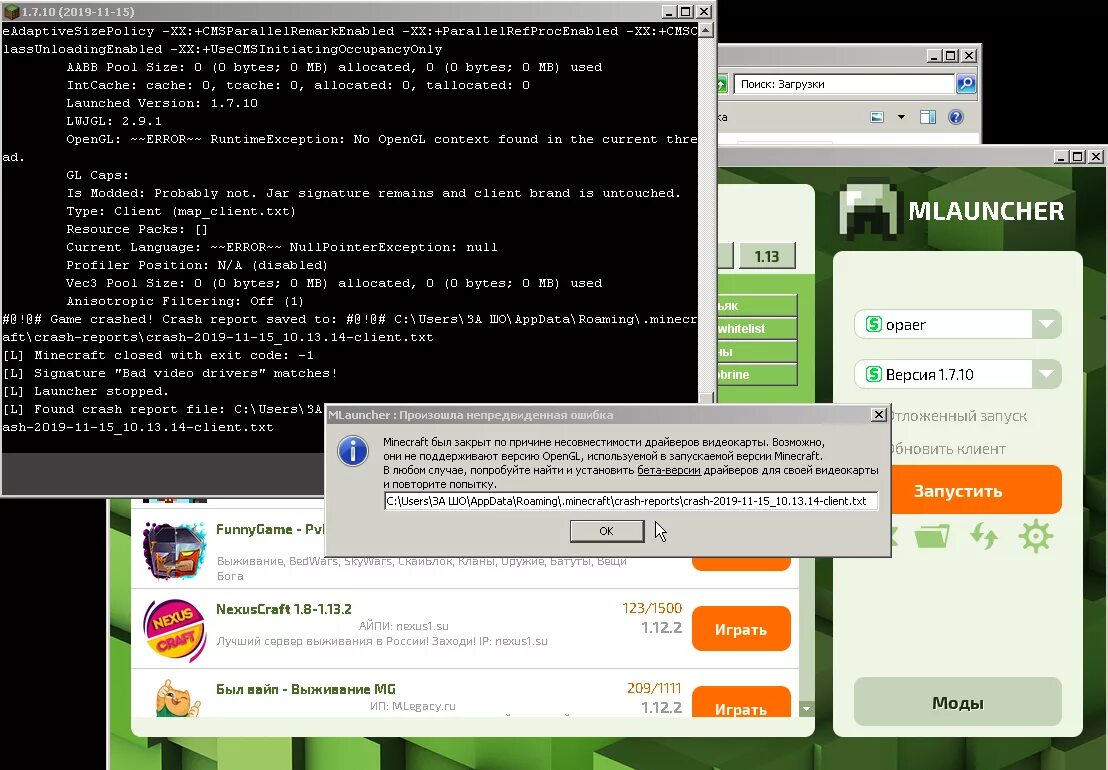The width and height of the screenshot is (1108, 770).
Task: Click the crash report path field in dialog
Action: click(630, 501)
